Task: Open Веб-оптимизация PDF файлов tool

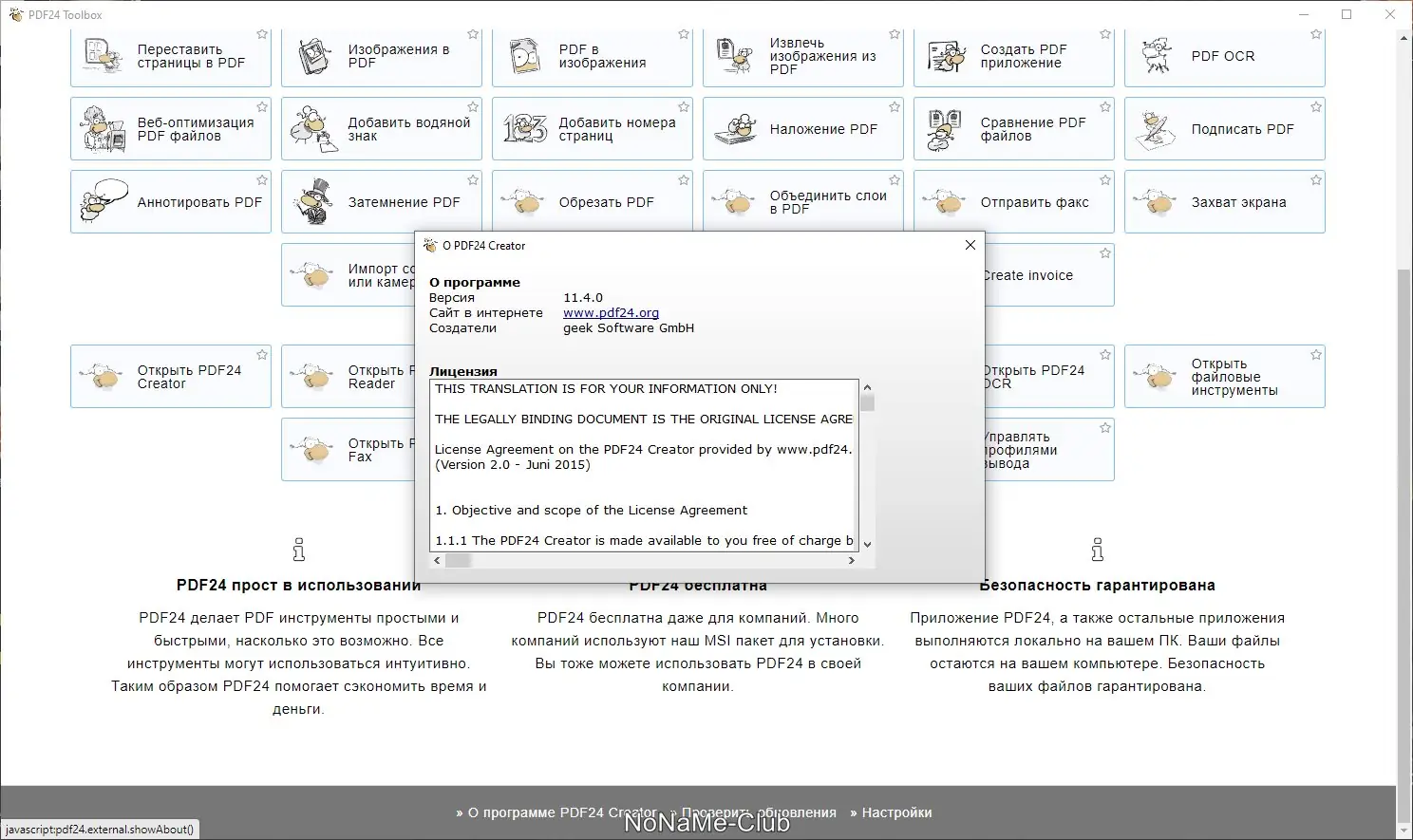Action: tap(171, 129)
